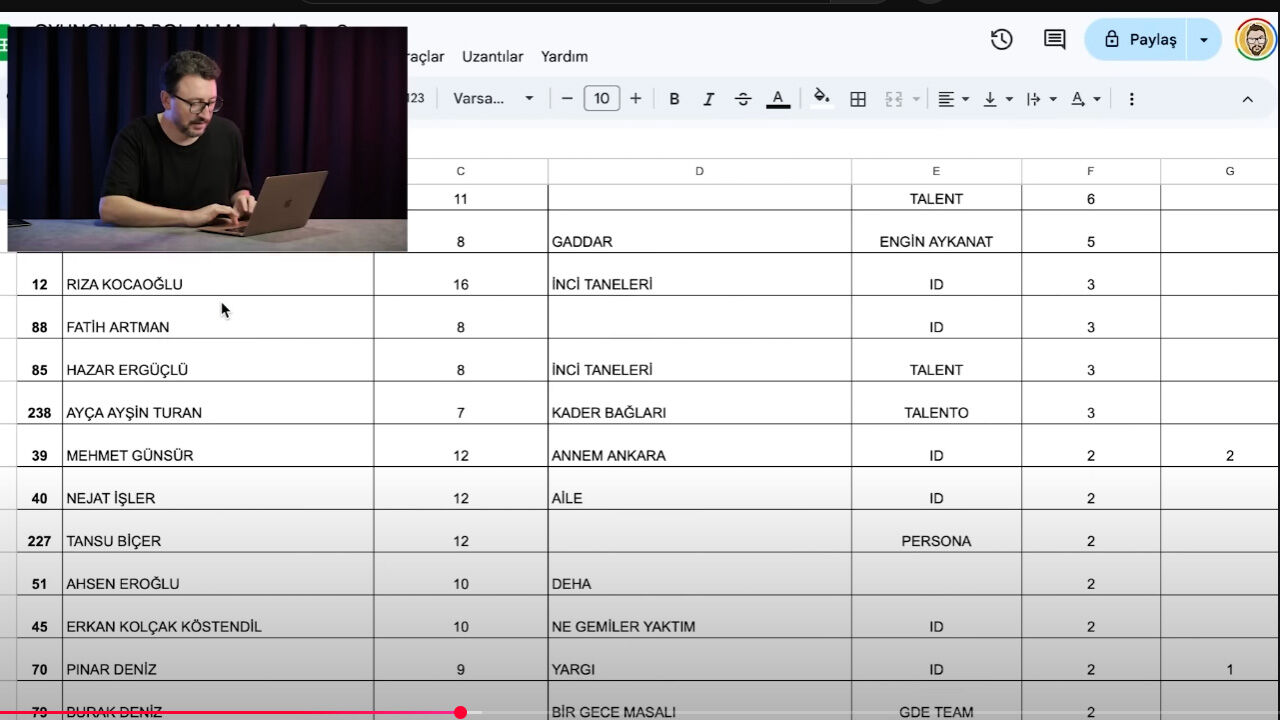Screen dimensions: 1280x720
Task: Toggle bold formatting
Action: pyautogui.click(x=674, y=99)
